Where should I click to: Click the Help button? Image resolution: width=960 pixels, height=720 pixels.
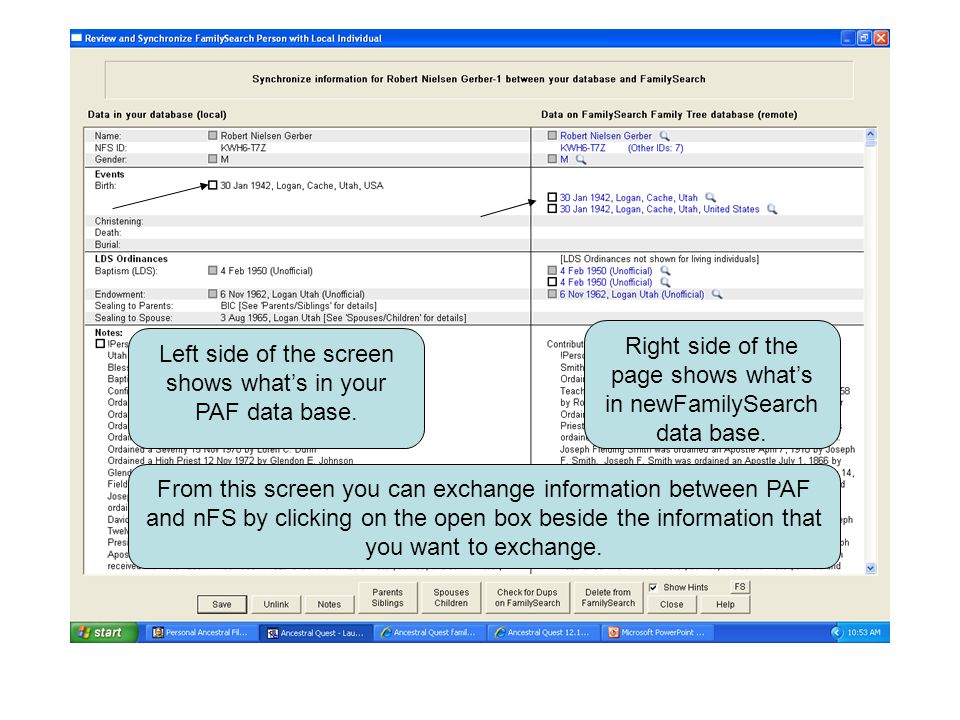coord(726,604)
